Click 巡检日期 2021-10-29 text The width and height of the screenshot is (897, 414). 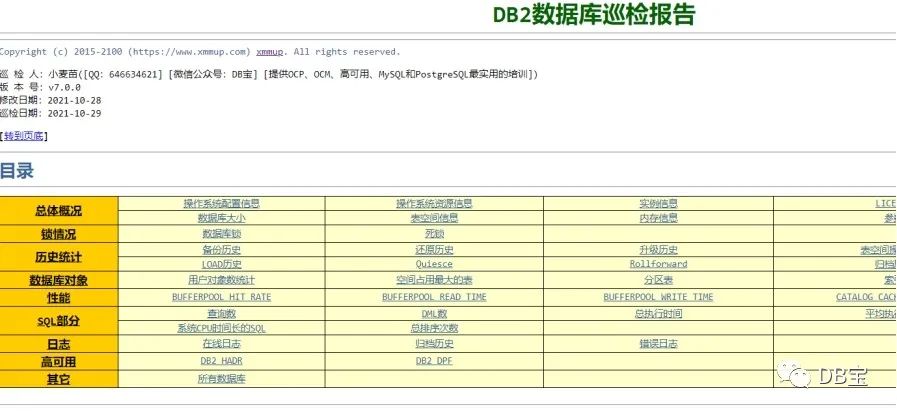(x=50, y=113)
